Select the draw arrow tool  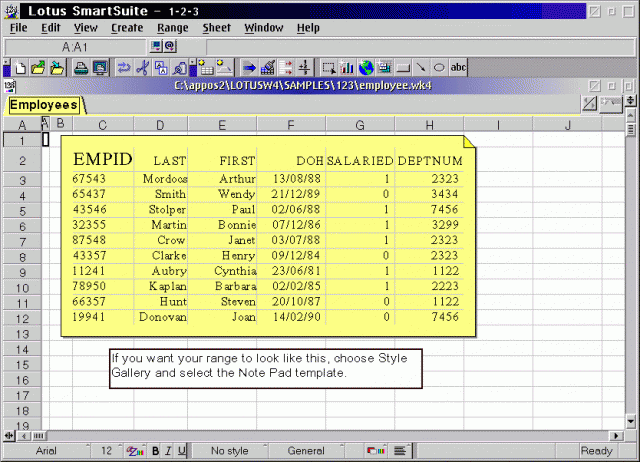[421, 68]
